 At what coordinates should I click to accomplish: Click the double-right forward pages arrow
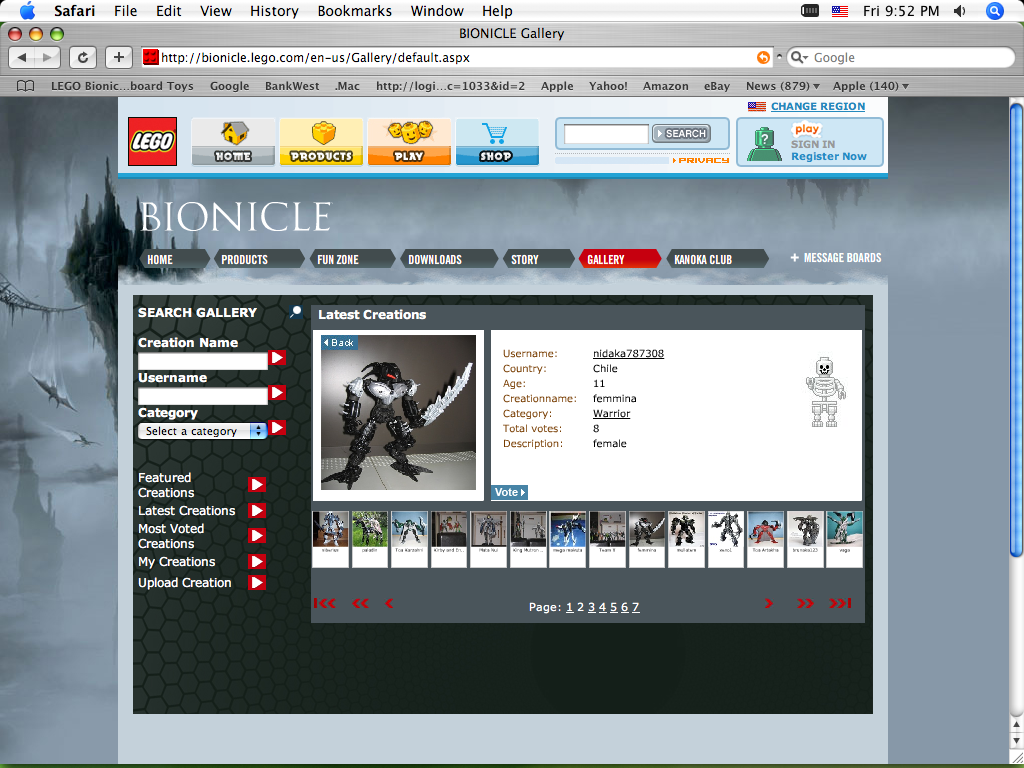point(805,603)
